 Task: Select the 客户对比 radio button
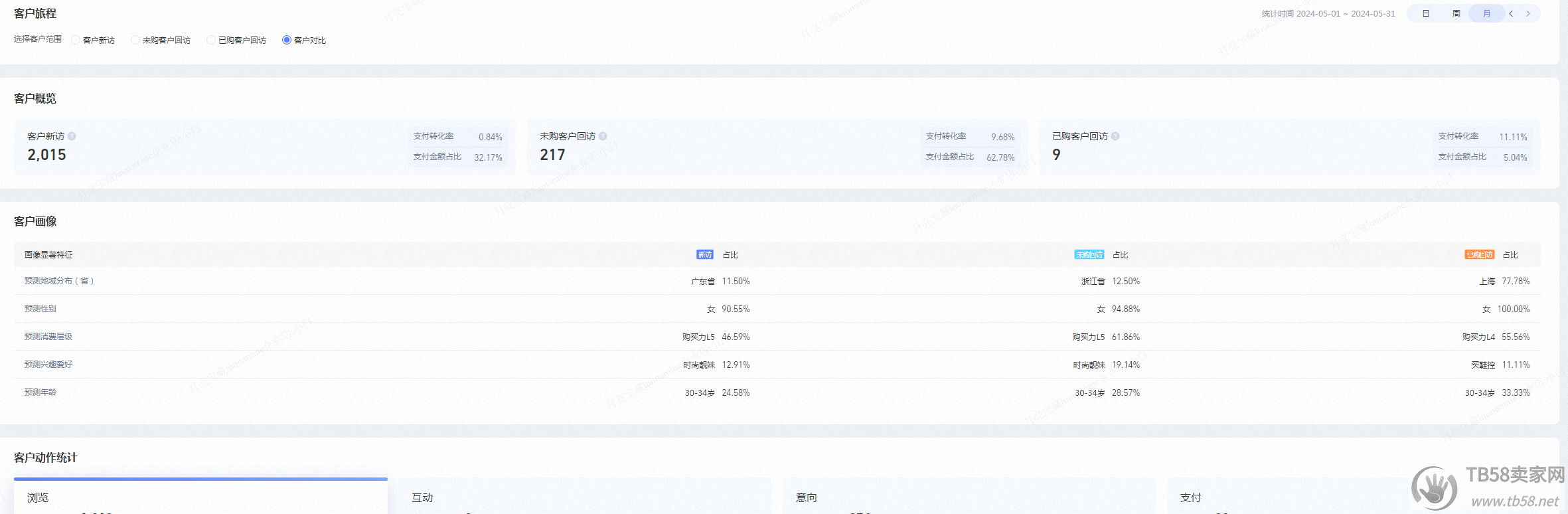[287, 41]
